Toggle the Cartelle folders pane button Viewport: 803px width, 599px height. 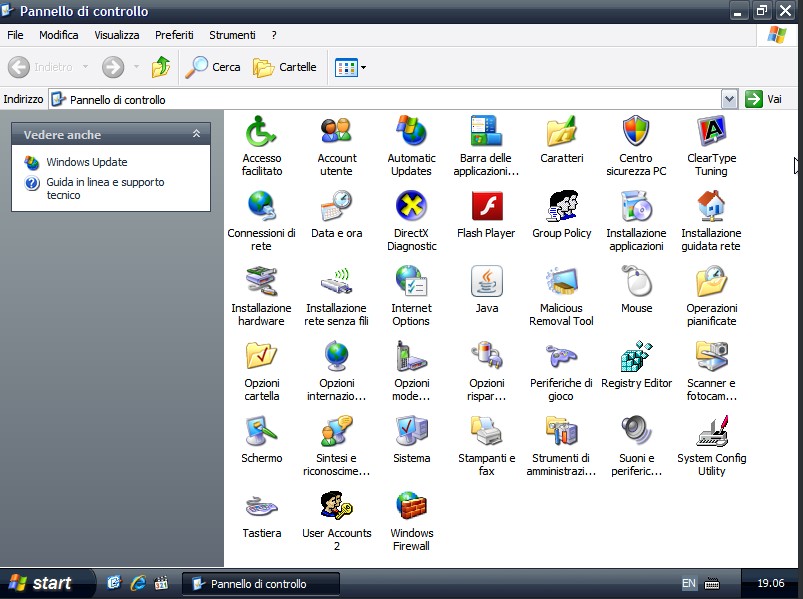click(285, 67)
